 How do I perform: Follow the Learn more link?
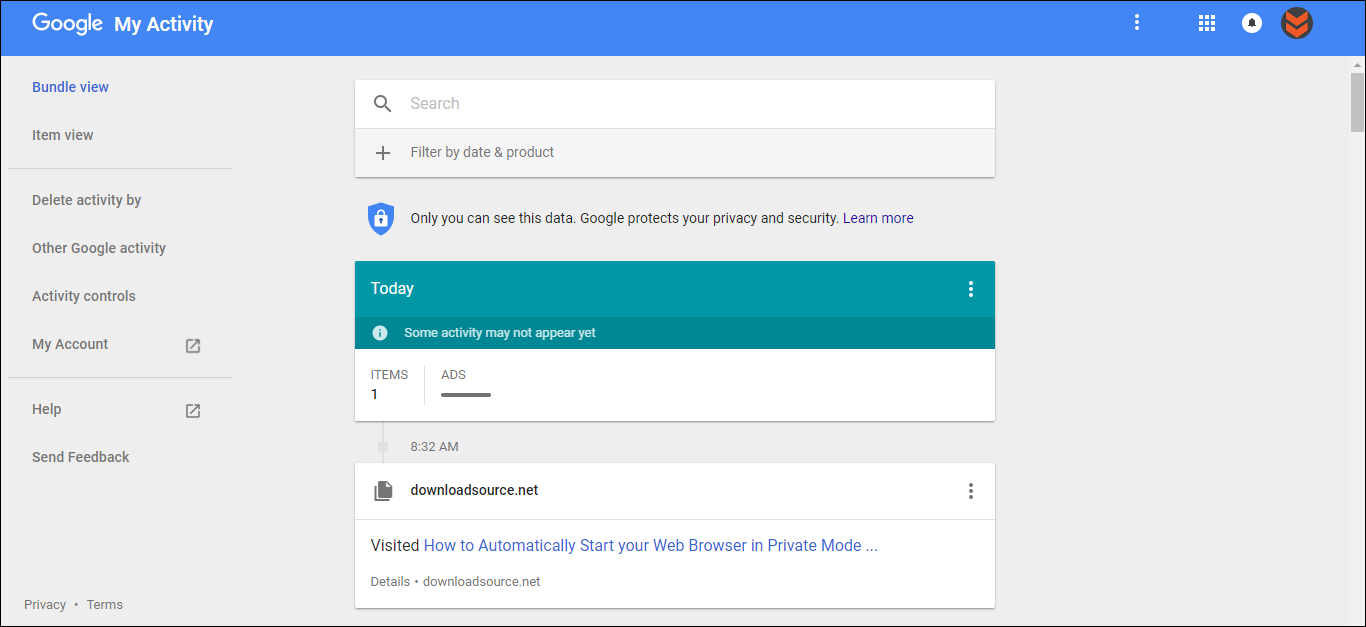[x=878, y=218]
